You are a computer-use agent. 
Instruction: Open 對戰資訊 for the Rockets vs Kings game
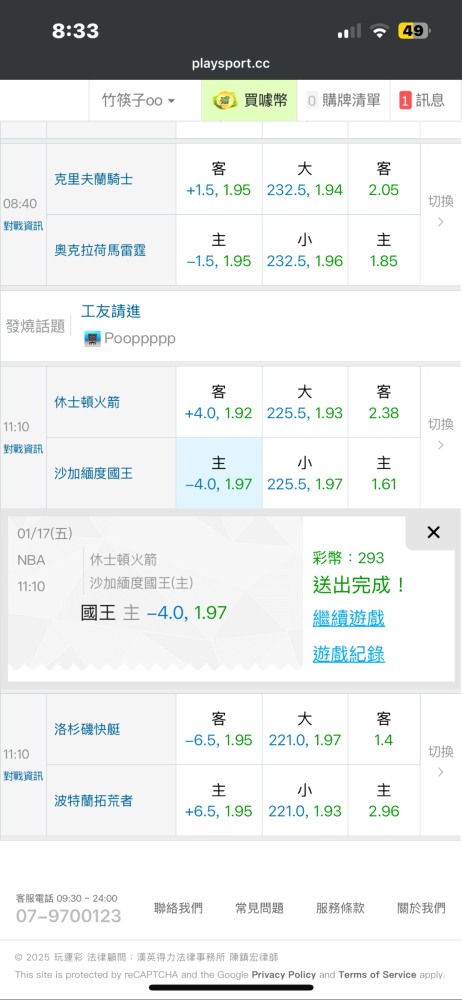coord(23,448)
